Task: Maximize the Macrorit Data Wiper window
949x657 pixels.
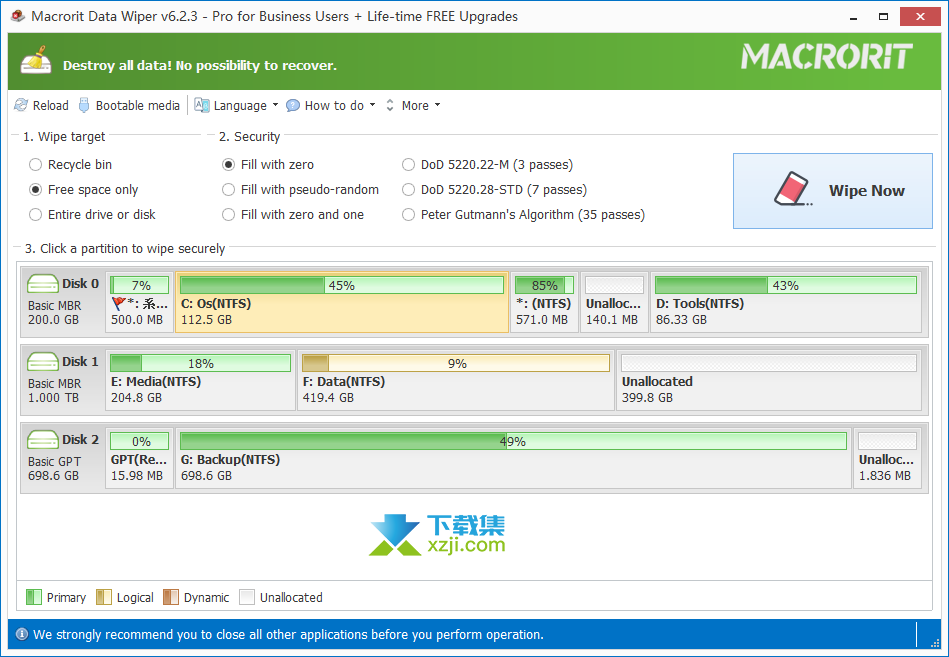Action: click(x=884, y=16)
